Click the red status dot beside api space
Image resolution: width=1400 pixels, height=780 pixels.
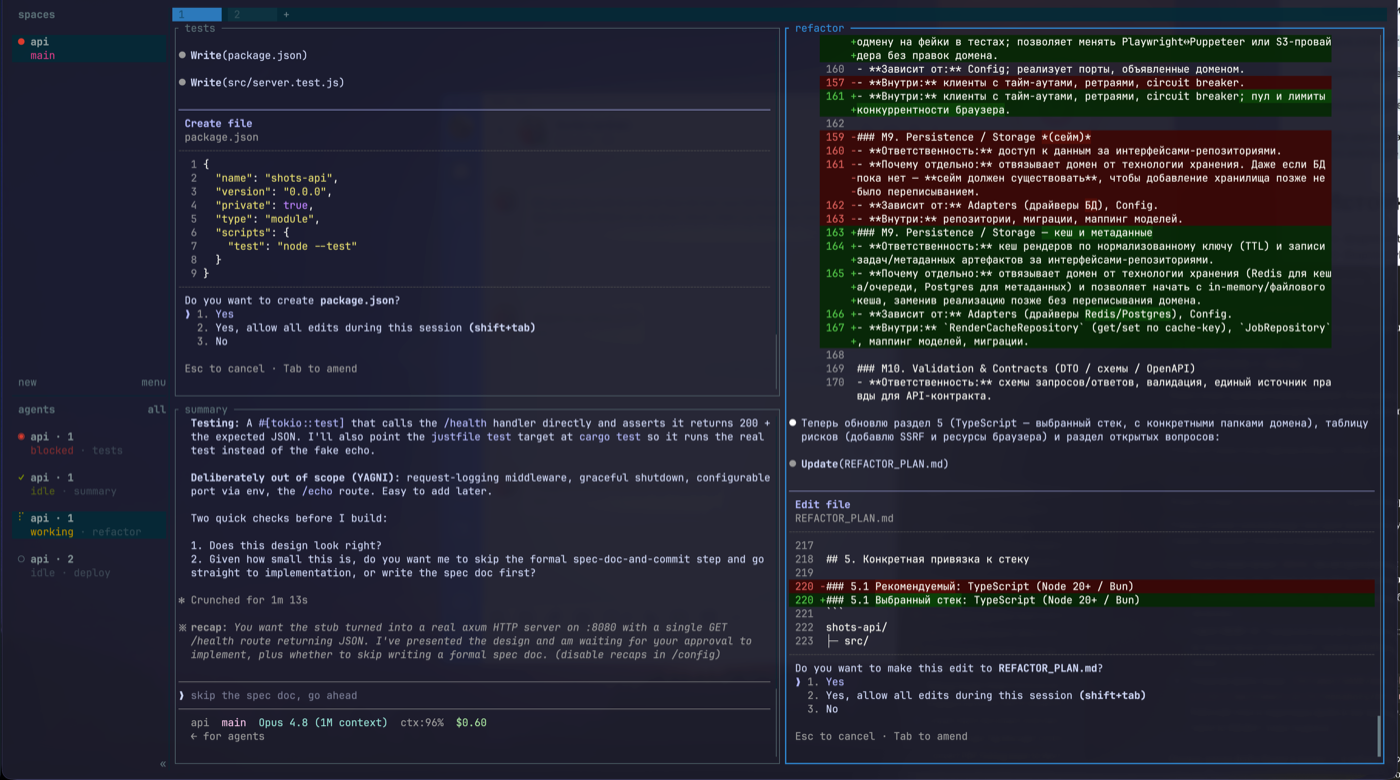[21, 42]
